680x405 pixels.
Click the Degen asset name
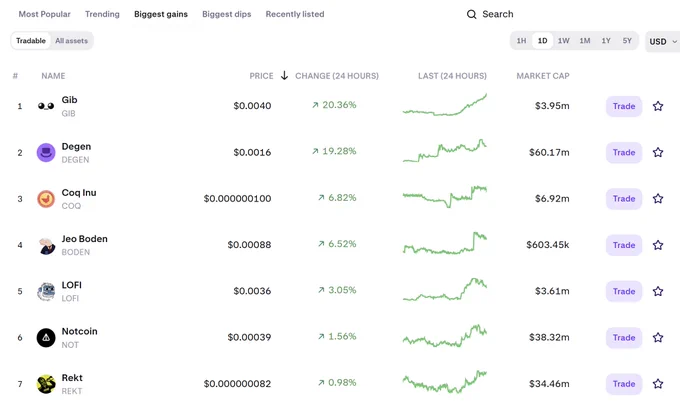pos(76,147)
